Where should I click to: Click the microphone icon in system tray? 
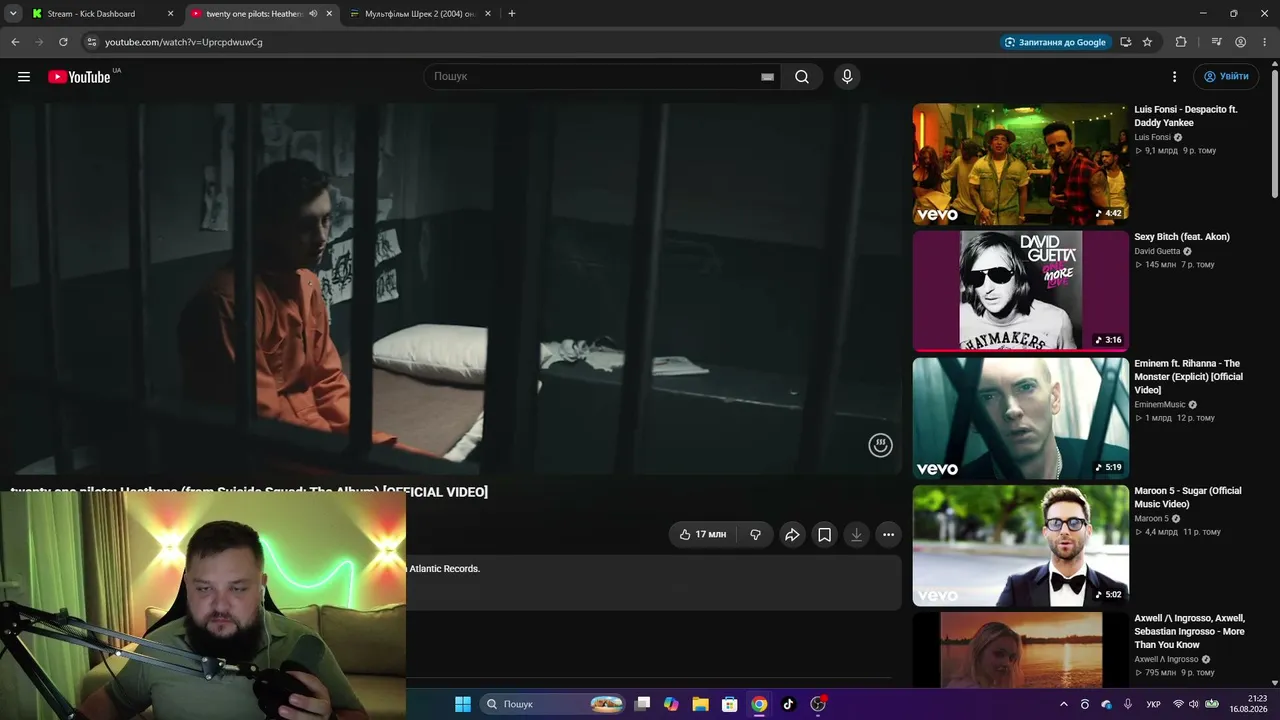(x=1128, y=704)
